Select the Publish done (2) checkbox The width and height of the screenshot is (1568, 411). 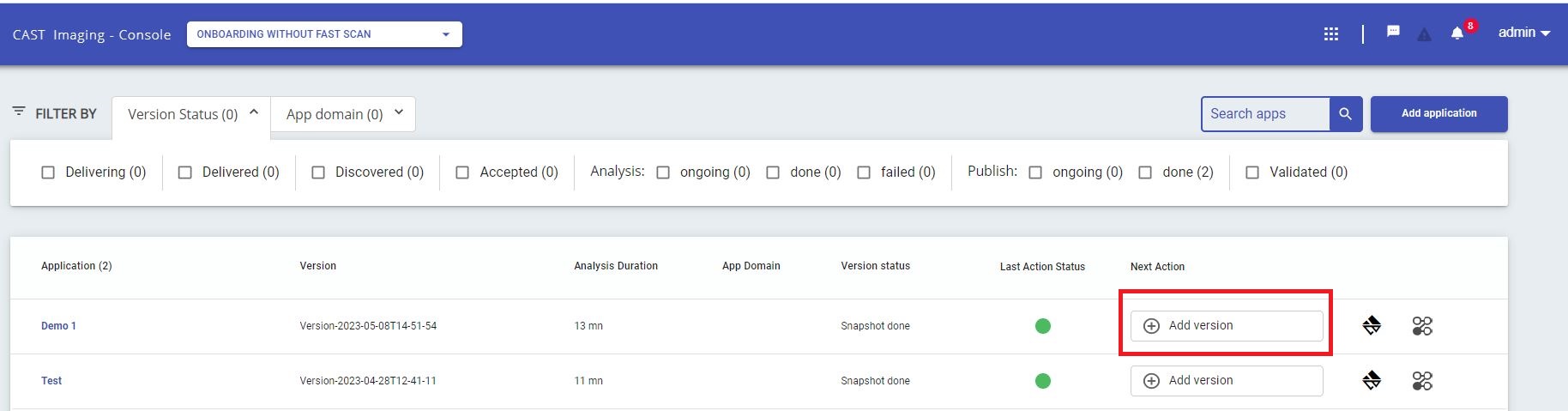[x=1145, y=172]
